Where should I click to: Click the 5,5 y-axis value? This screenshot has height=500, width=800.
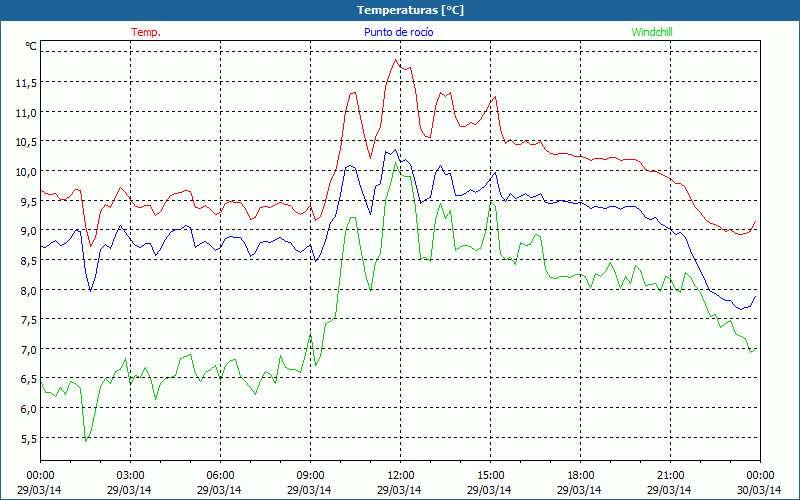click(28, 439)
